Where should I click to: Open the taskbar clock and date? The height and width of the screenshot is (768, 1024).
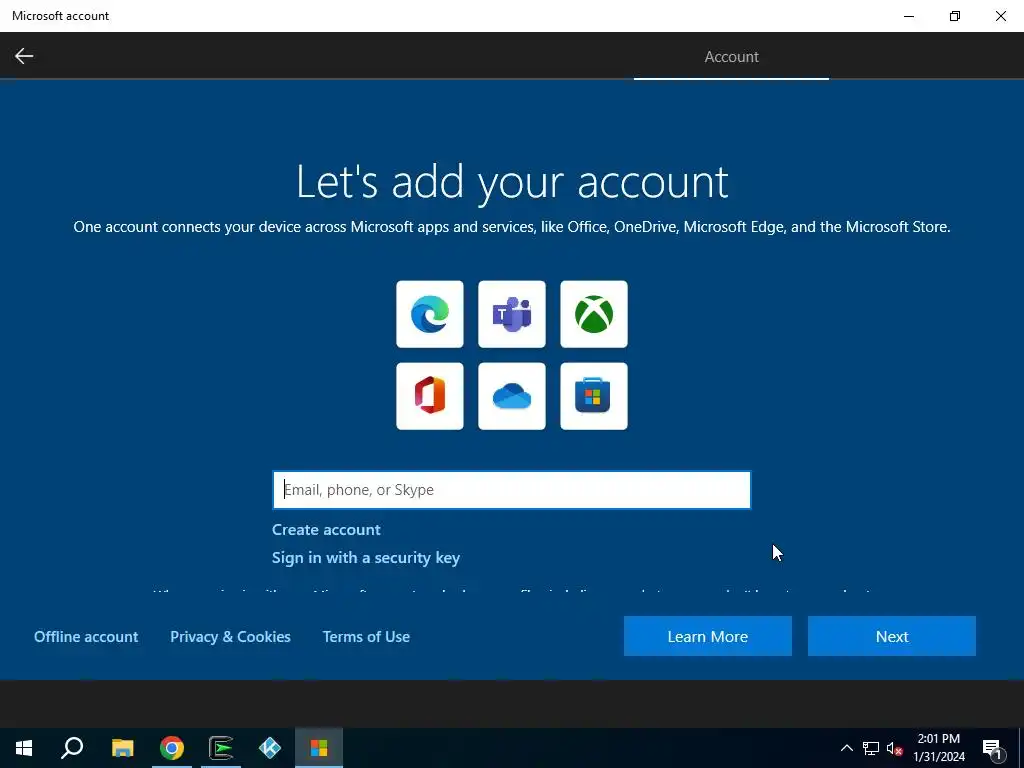[938, 748]
